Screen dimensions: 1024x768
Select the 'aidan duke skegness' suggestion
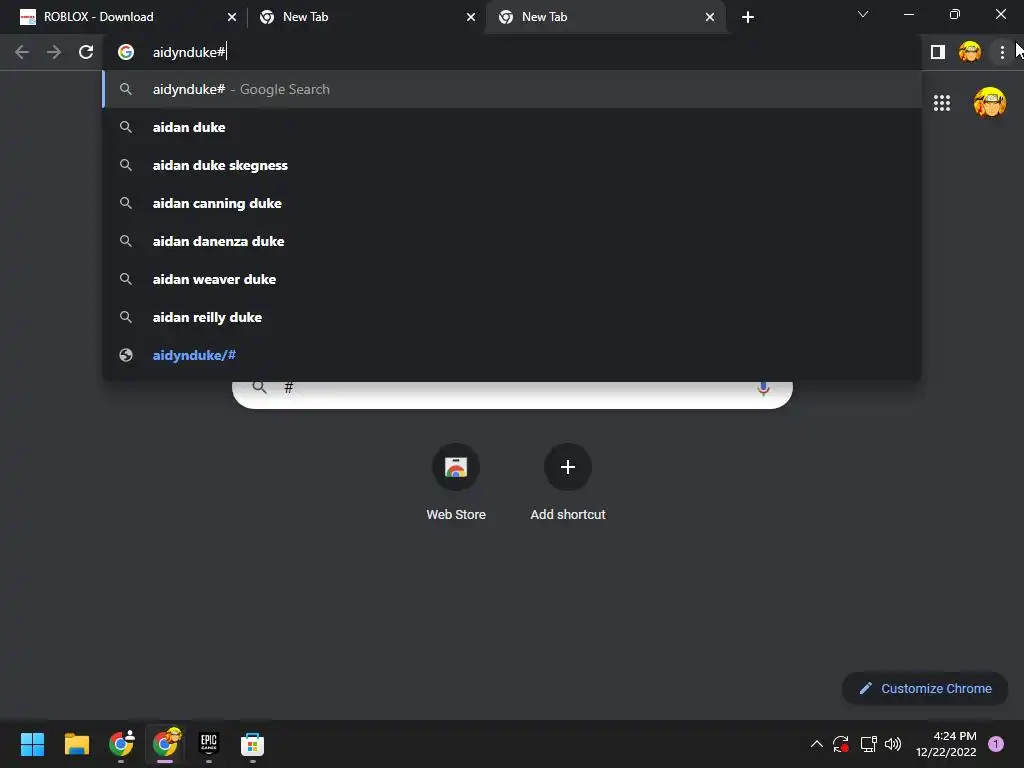[512, 165]
